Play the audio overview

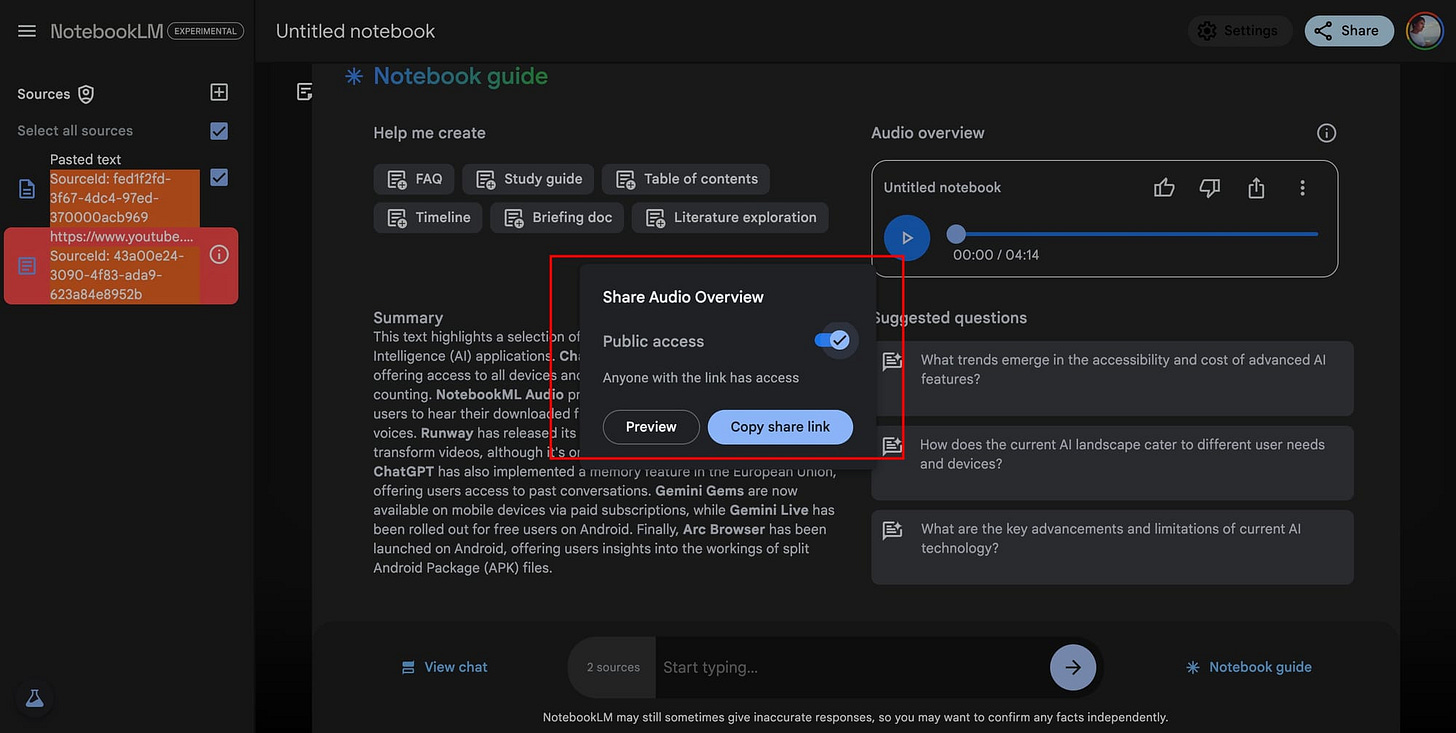click(x=907, y=238)
